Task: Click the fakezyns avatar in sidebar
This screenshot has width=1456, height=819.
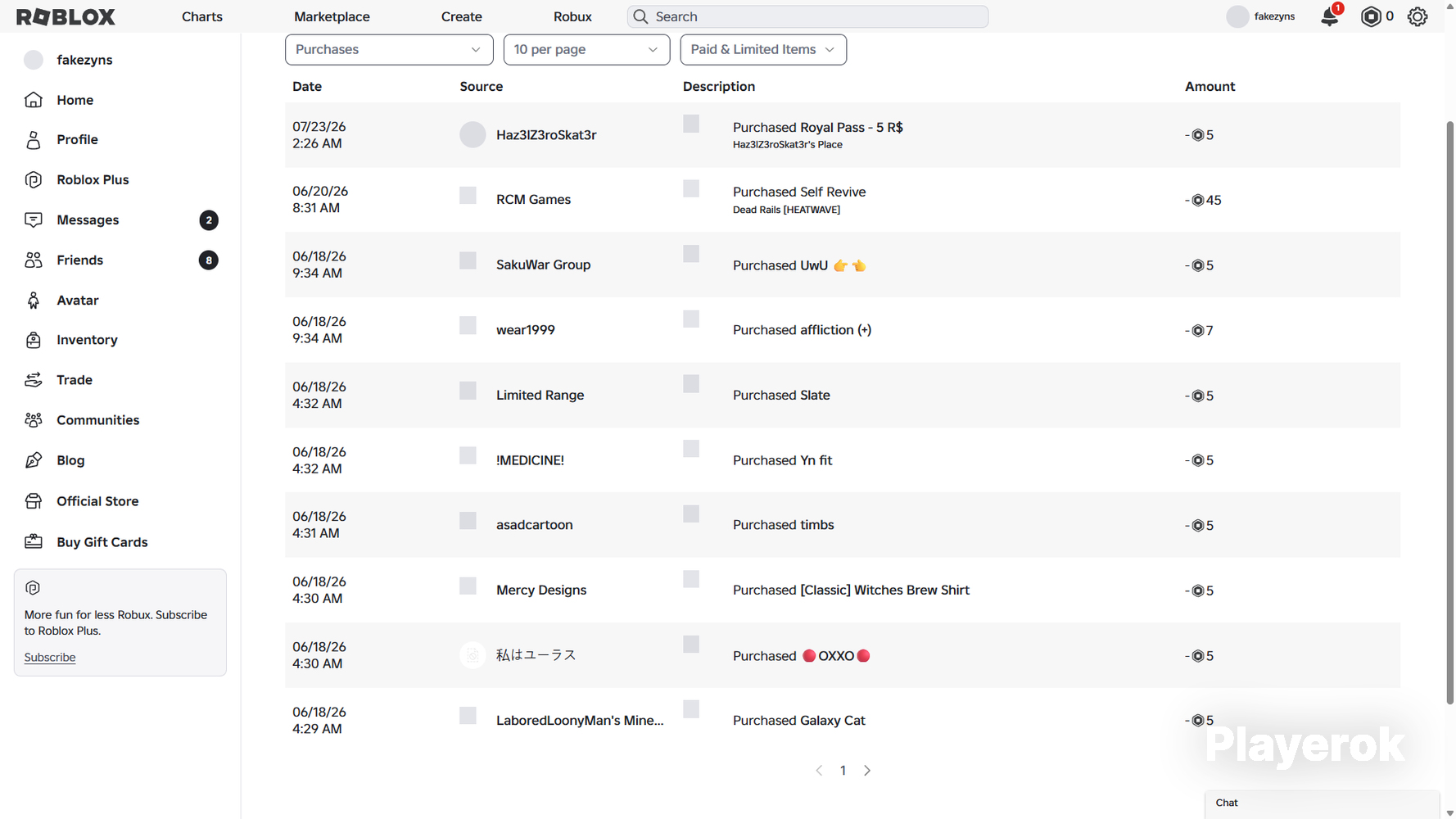Action: pos(34,60)
